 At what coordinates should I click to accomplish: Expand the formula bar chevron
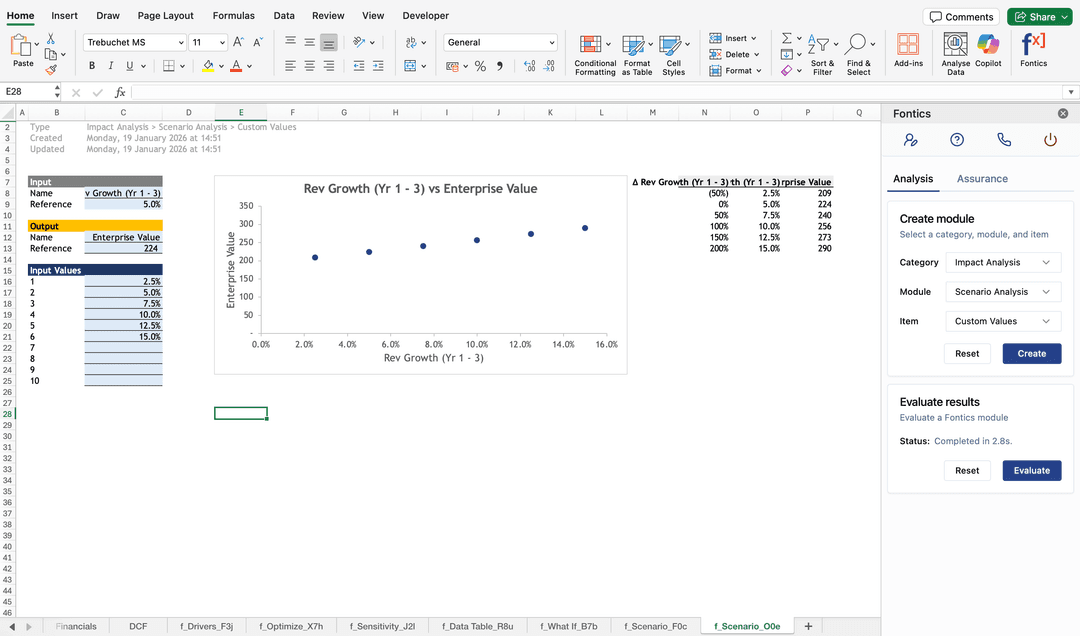click(x=1070, y=92)
